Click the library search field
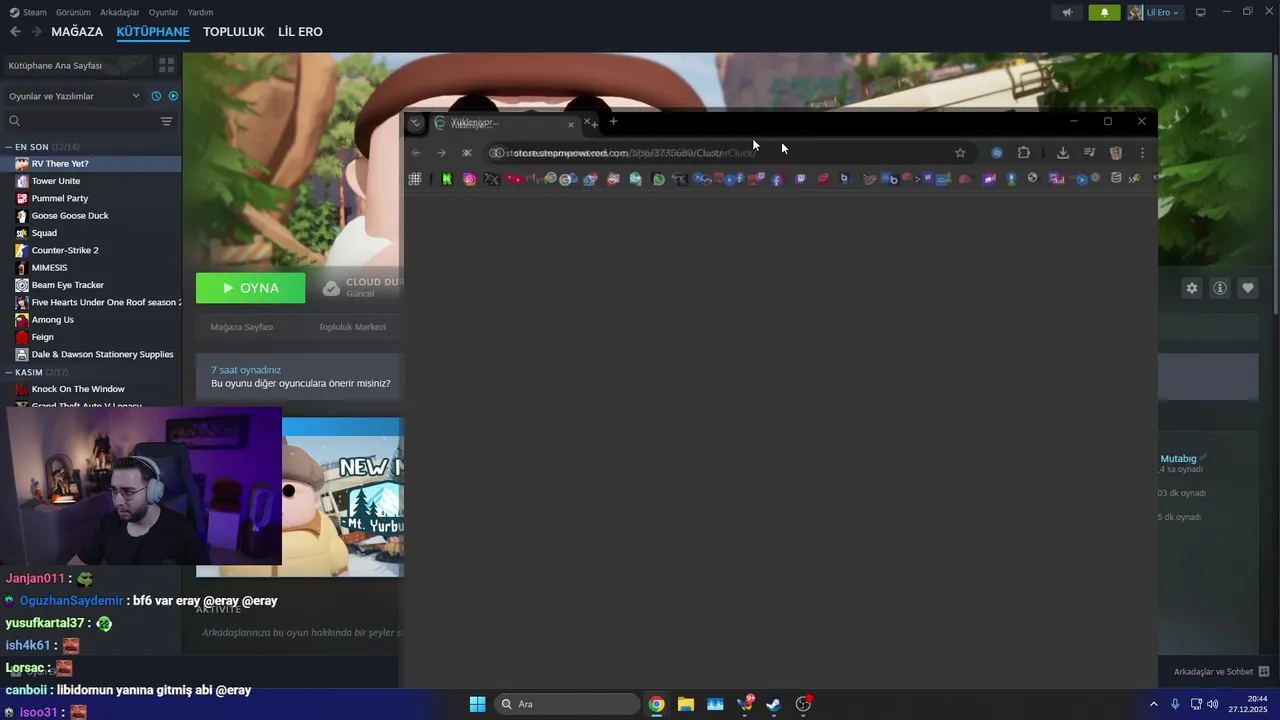The height and width of the screenshot is (720, 1280). (80, 121)
